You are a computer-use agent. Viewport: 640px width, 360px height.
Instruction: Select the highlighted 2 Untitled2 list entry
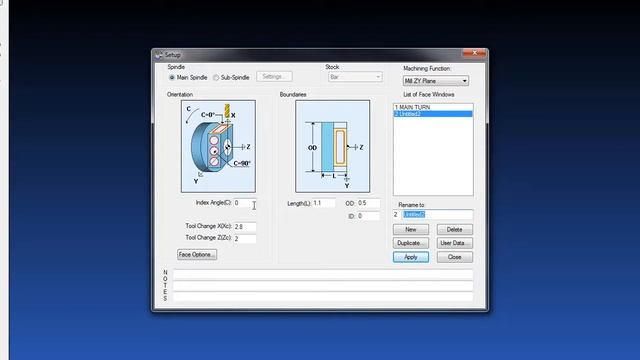433,114
